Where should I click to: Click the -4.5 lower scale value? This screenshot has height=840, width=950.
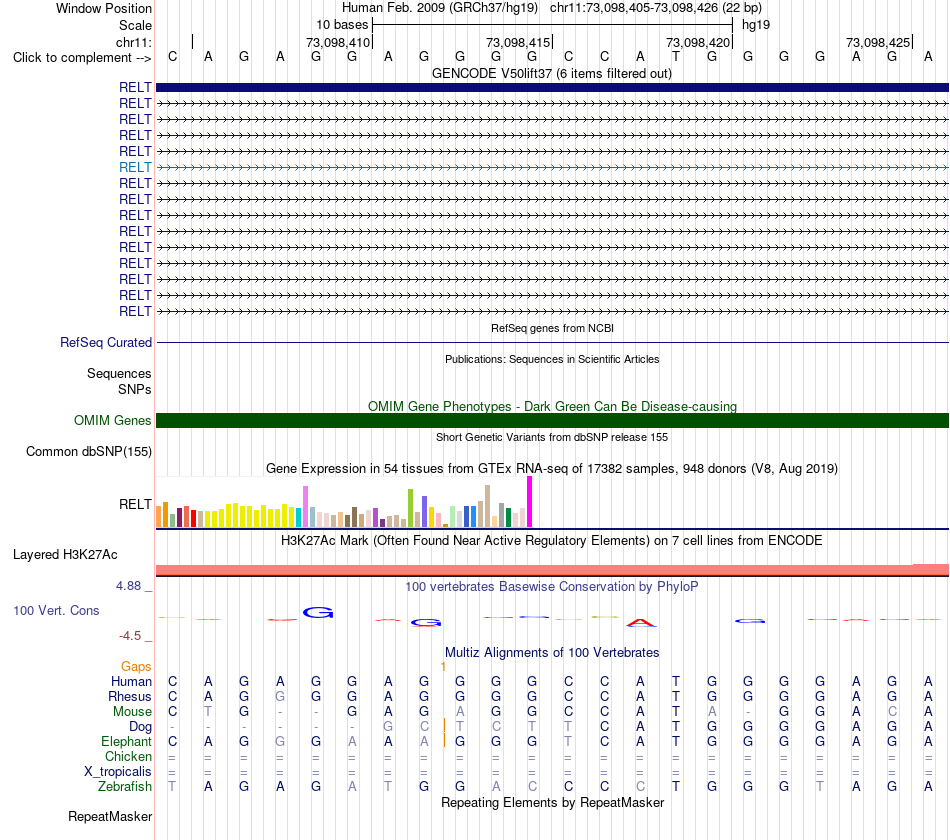(130, 636)
